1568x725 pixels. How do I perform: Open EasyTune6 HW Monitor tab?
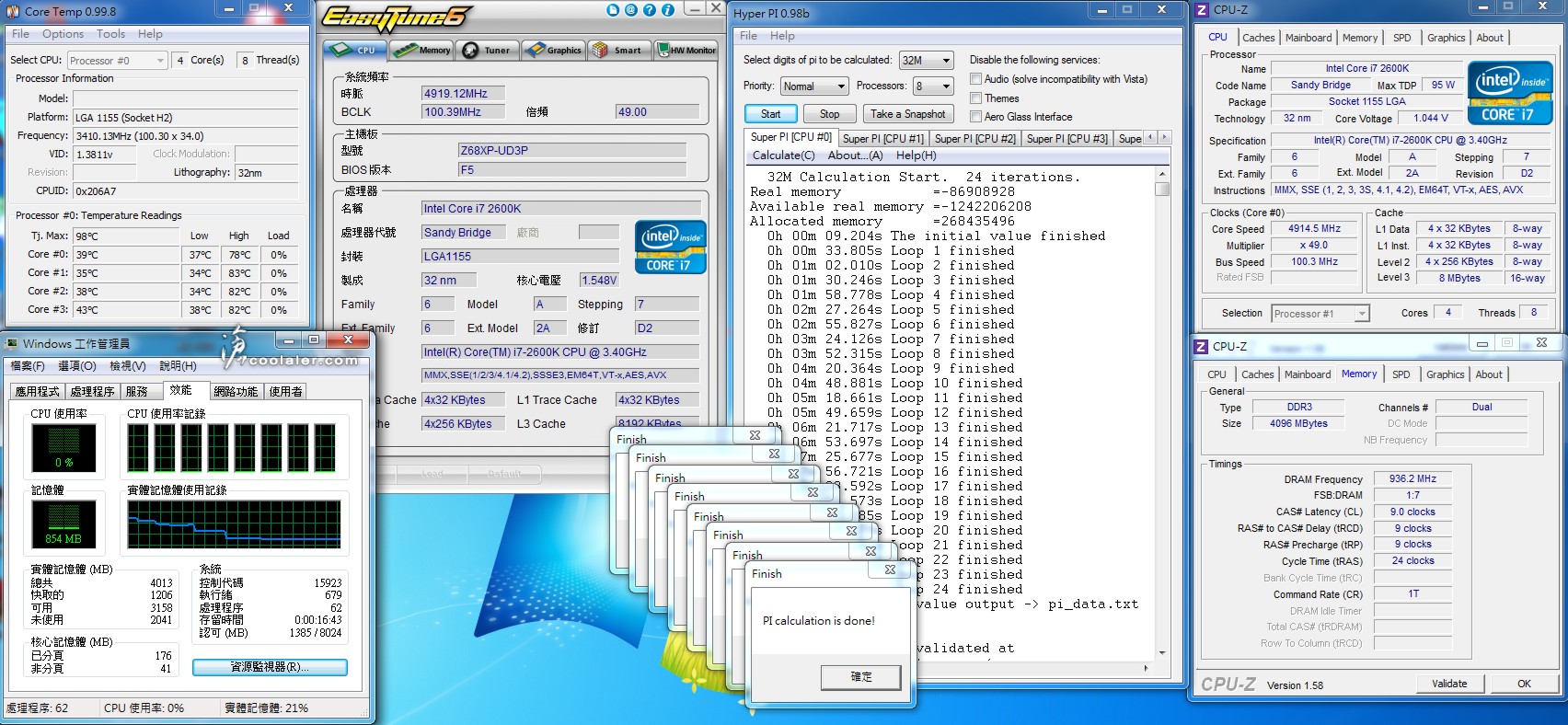686,50
